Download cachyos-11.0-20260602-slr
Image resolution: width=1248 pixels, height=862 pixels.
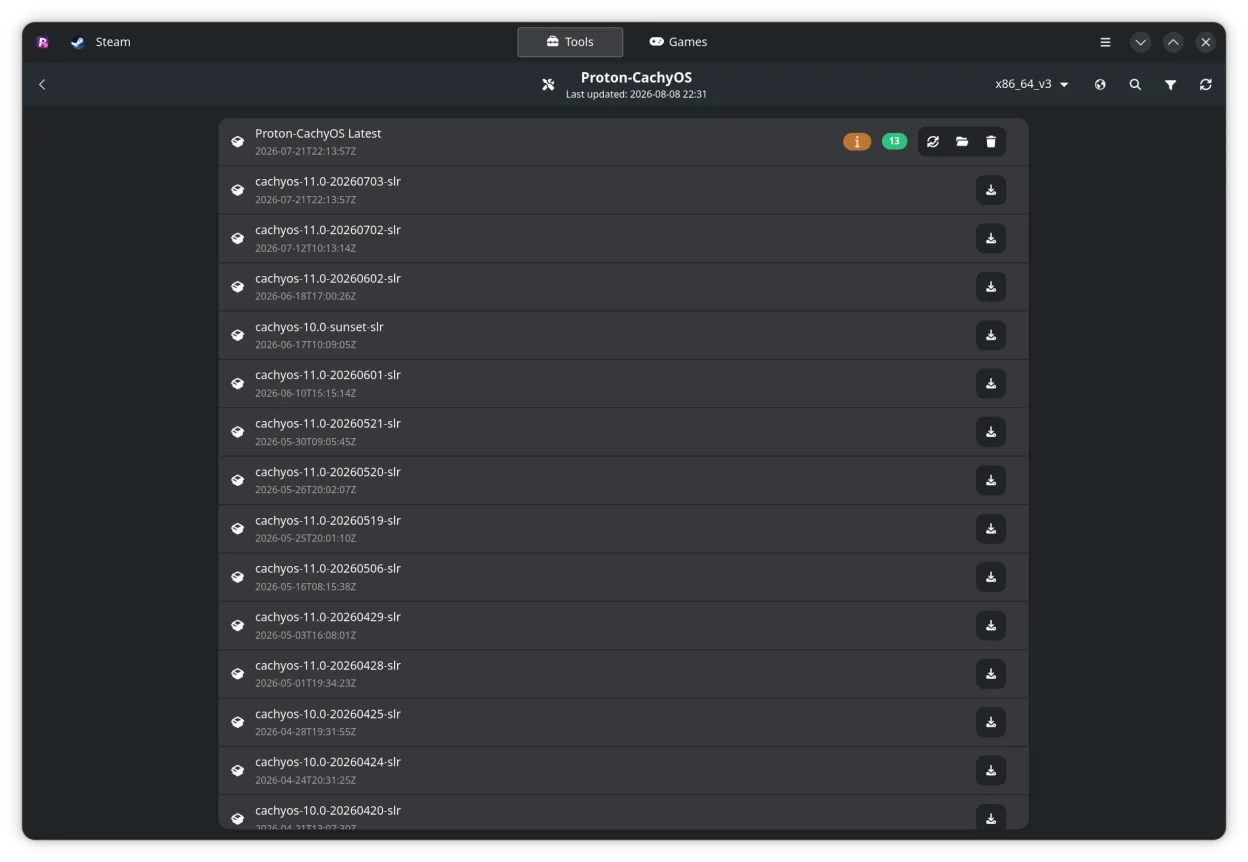pyautogui.click(x=991, y=287)
